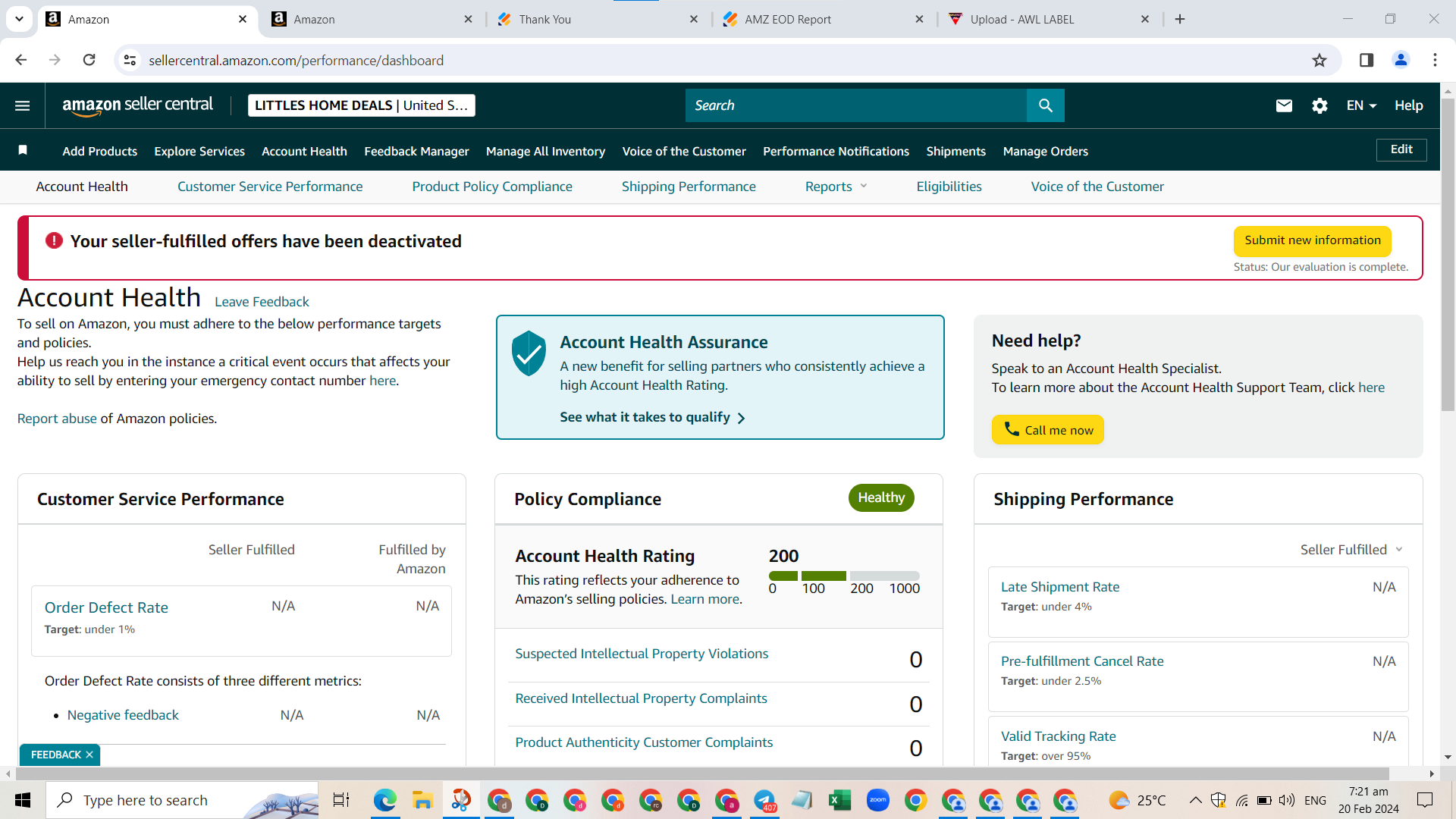
Task: Click the browser address bar URL
Action: (296, 60)
